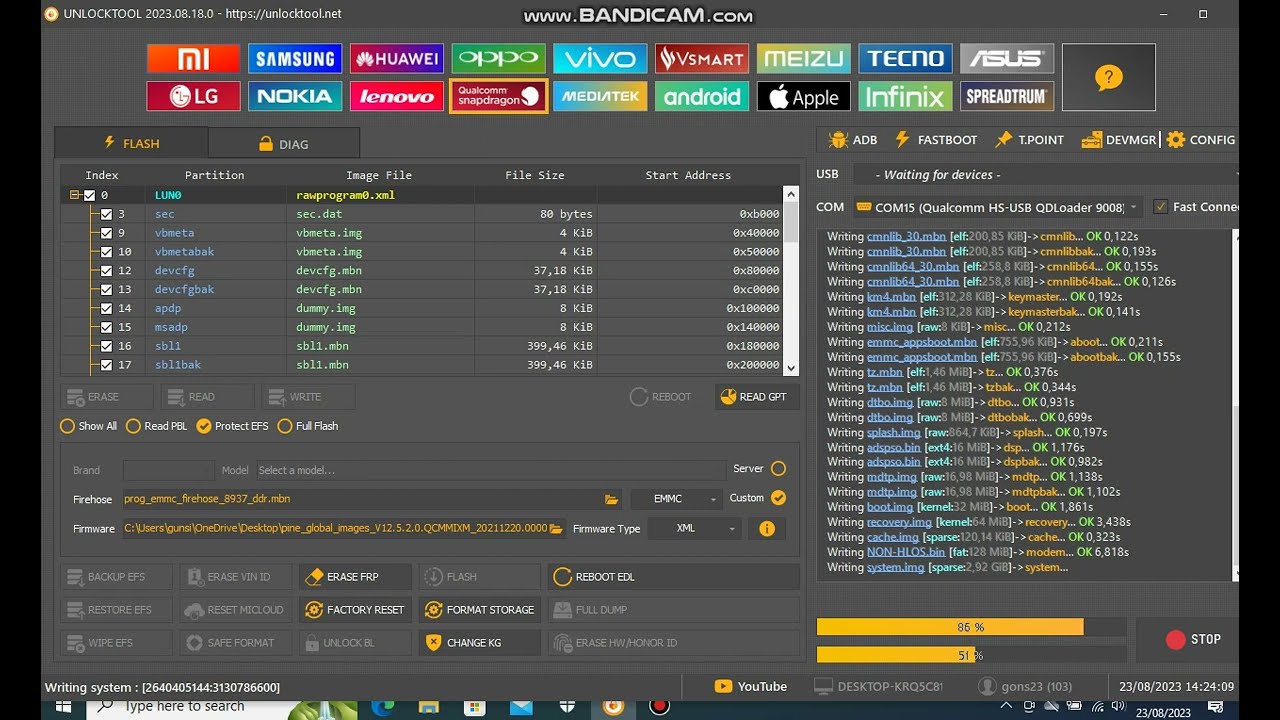This screenshot has width=1280, height=720.
Task: Uncheck the sec partition checkbox
Action: pyautogui.click(x=107, y=214)
